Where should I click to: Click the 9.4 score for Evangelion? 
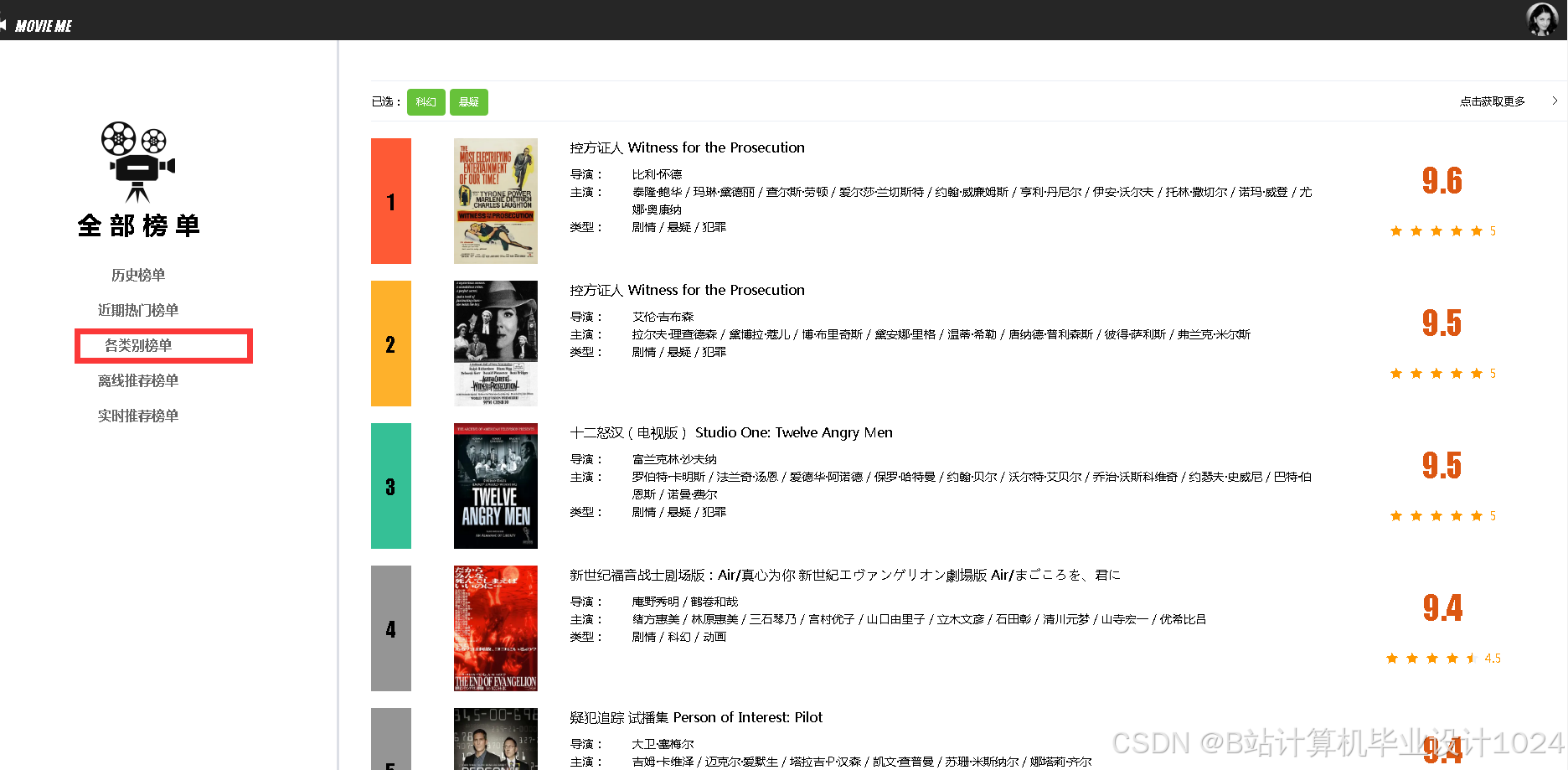1442,607
